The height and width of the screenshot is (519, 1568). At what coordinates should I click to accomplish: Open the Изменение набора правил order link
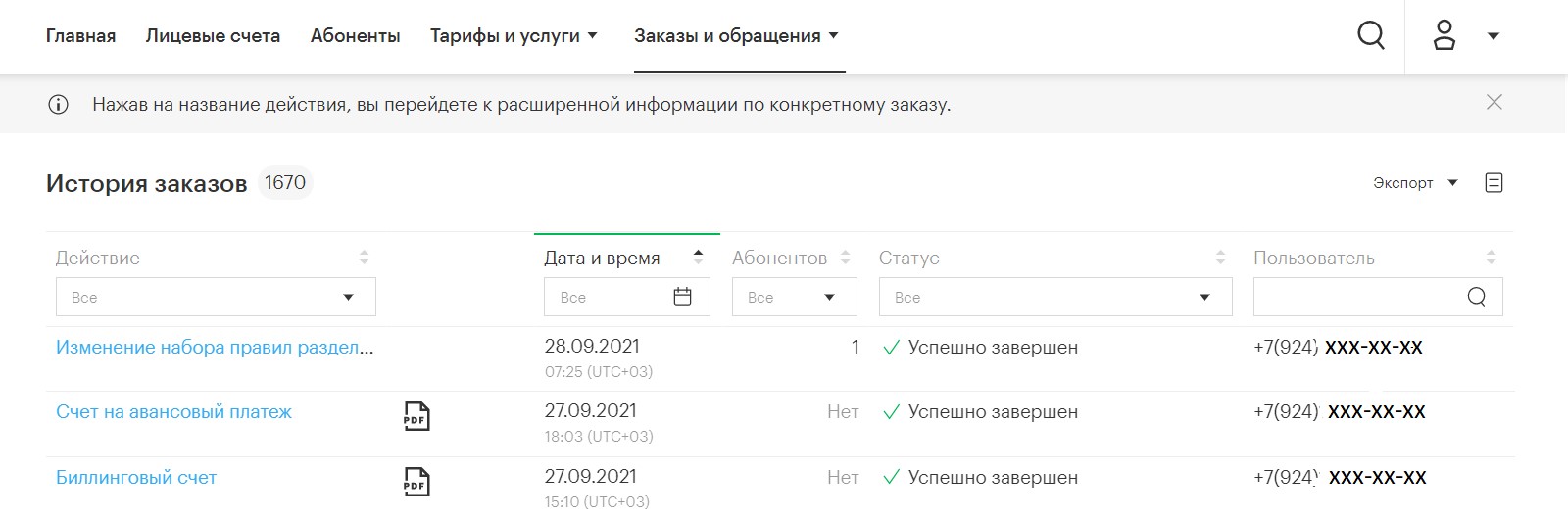(215, 347)
